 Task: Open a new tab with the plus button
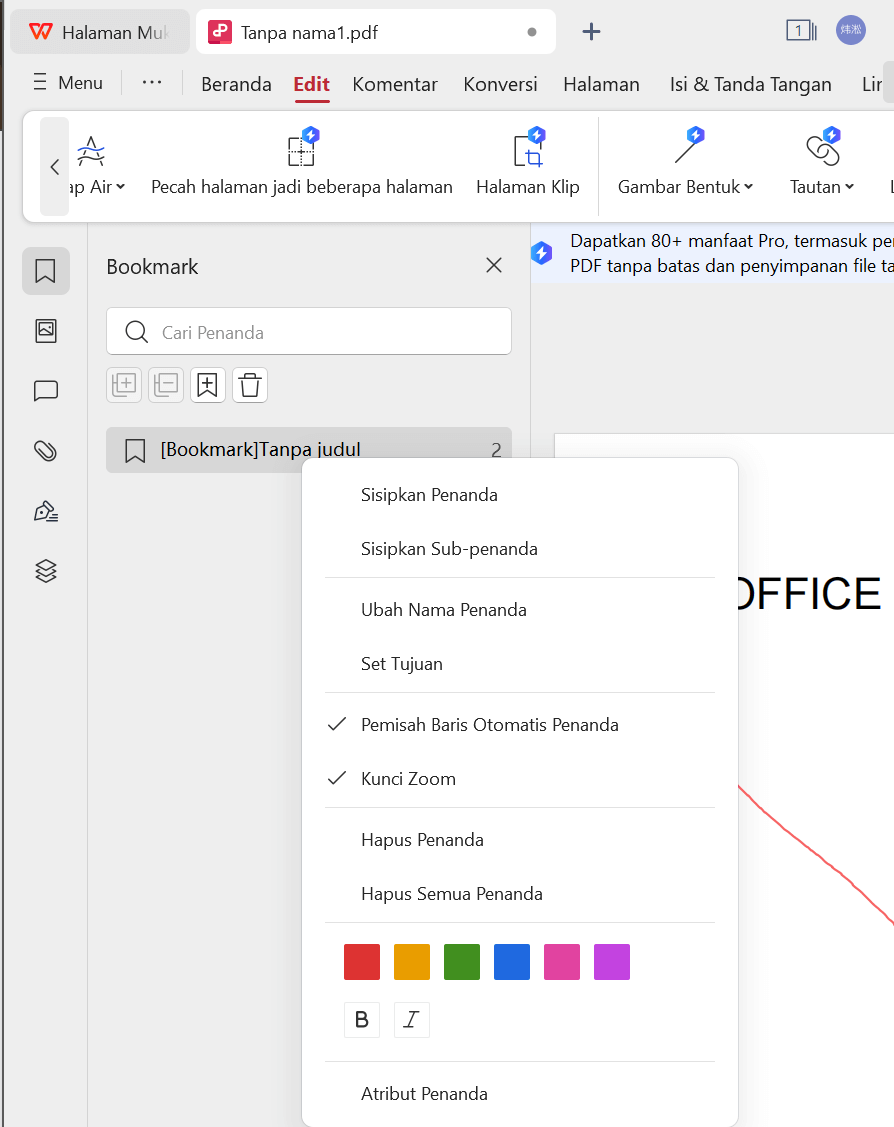click(x=591, y=31)
